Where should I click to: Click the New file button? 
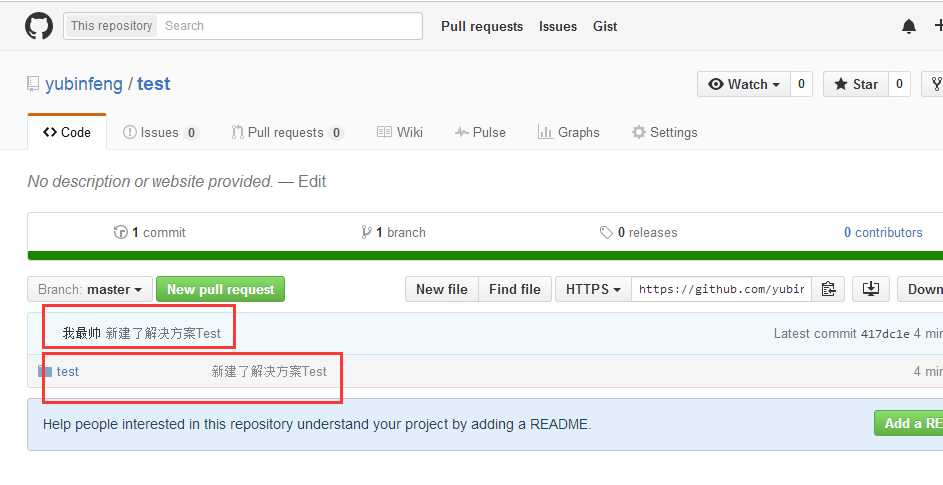point(441,289)
